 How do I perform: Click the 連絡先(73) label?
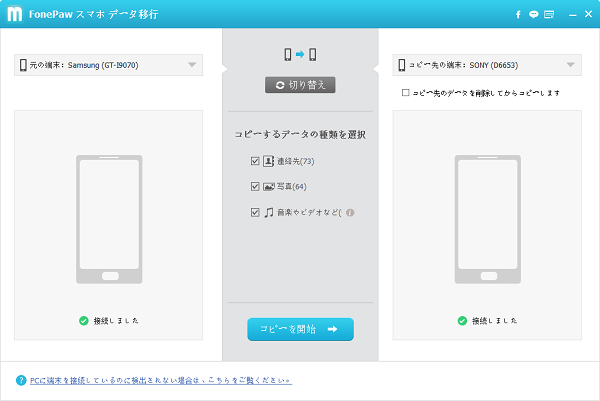click(x=295, y=161)
